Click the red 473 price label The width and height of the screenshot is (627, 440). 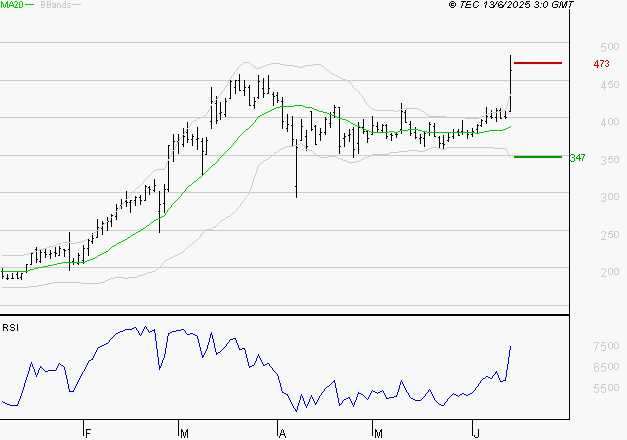click(x=601, y=64)
